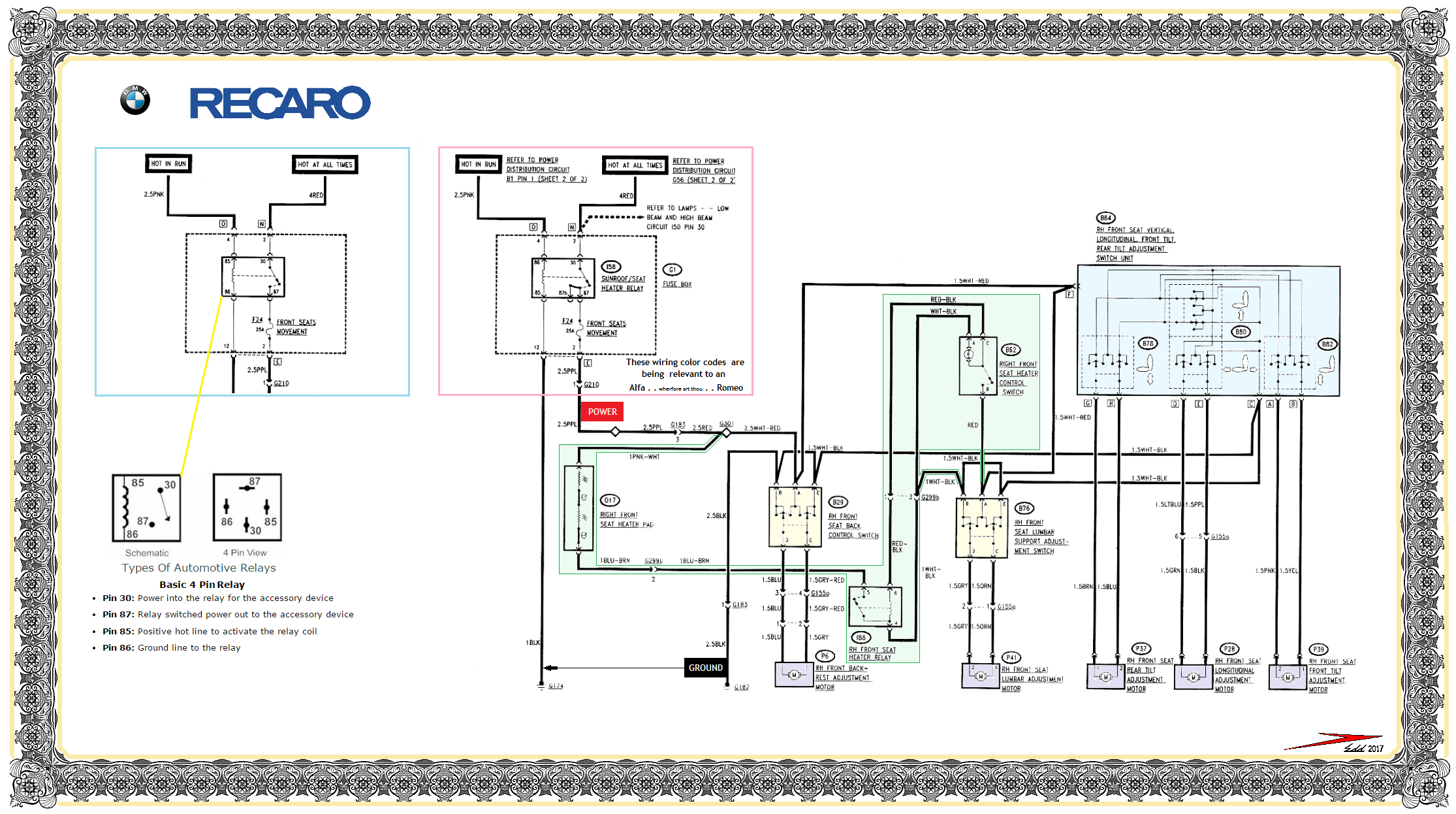
Task: Click the RH front seat heater relay box
Action: [x=876, y=607]
